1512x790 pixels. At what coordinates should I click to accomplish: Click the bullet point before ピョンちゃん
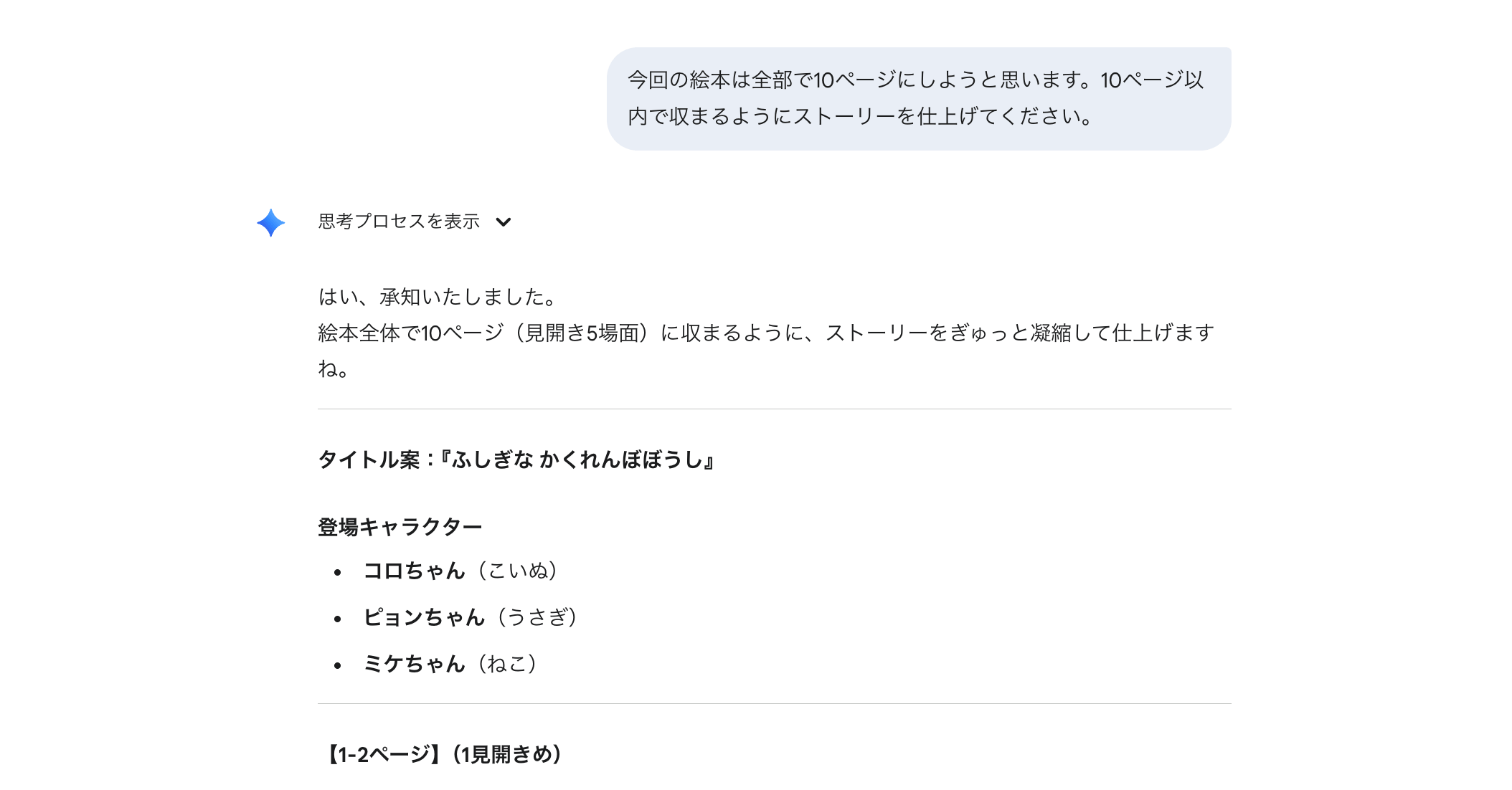coord(337,619)
